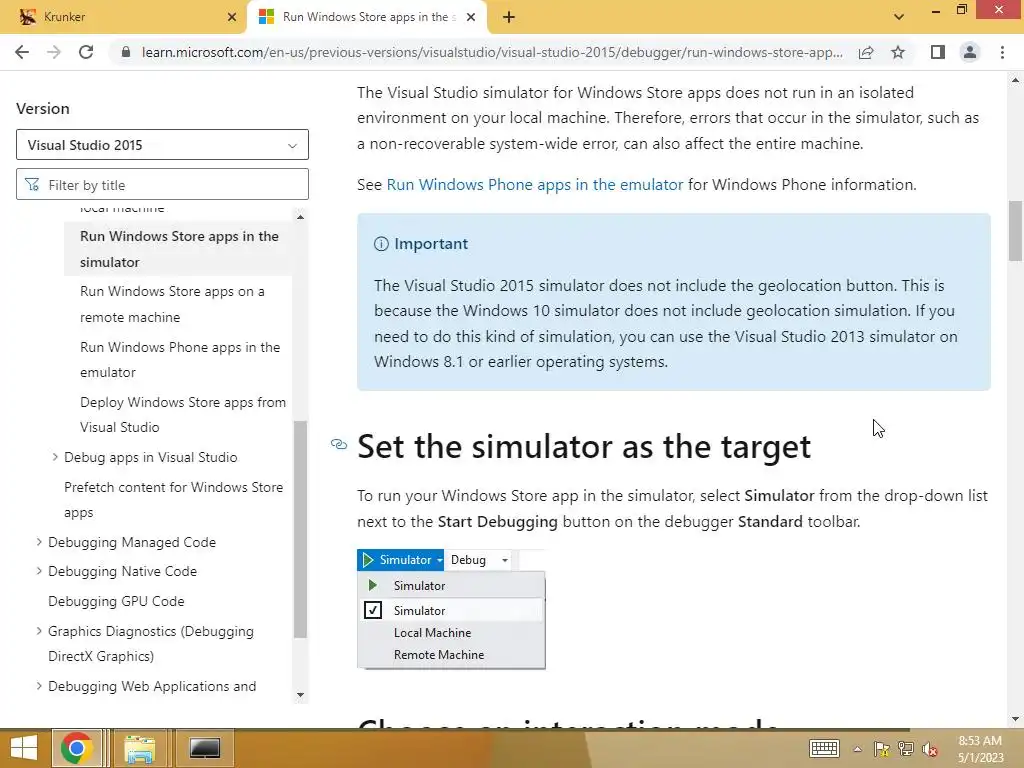Viewport: 1024px width, 768px height.
Task: Click the Action Center flag icon
Action: [x=882, y=749]
